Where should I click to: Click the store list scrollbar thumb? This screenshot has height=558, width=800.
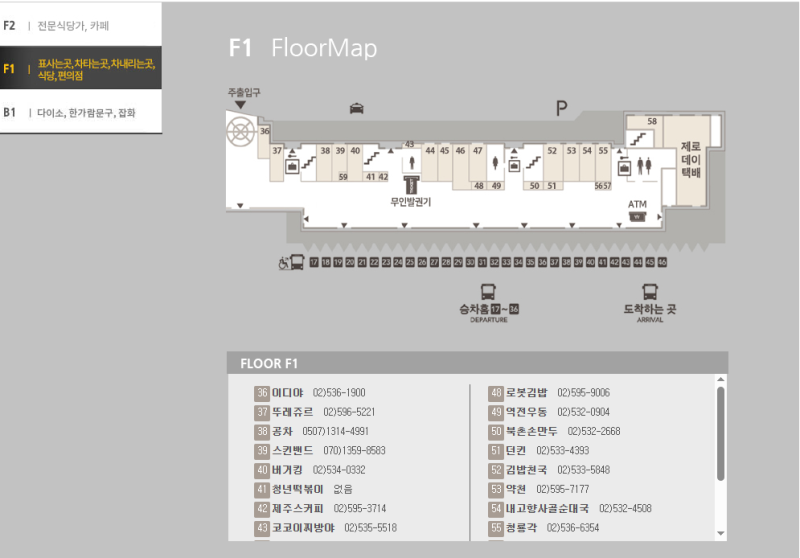pyautogui.click(x=720, y=434)
